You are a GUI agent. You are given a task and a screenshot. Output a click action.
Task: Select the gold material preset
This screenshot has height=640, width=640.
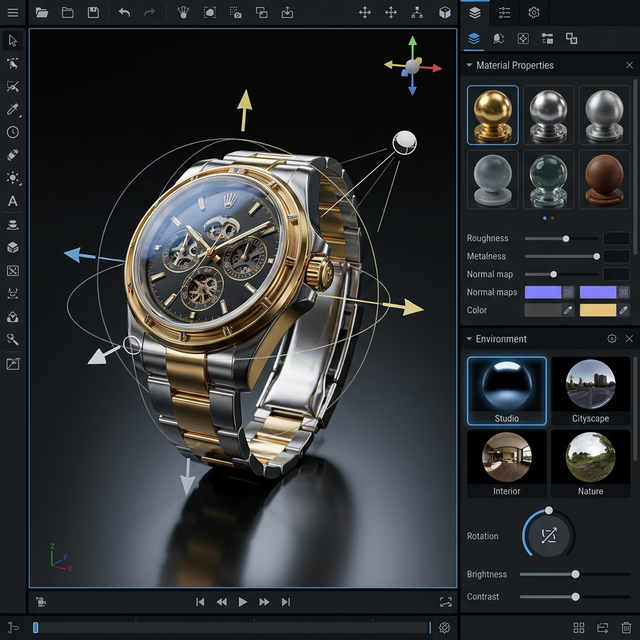pos(492,114)
